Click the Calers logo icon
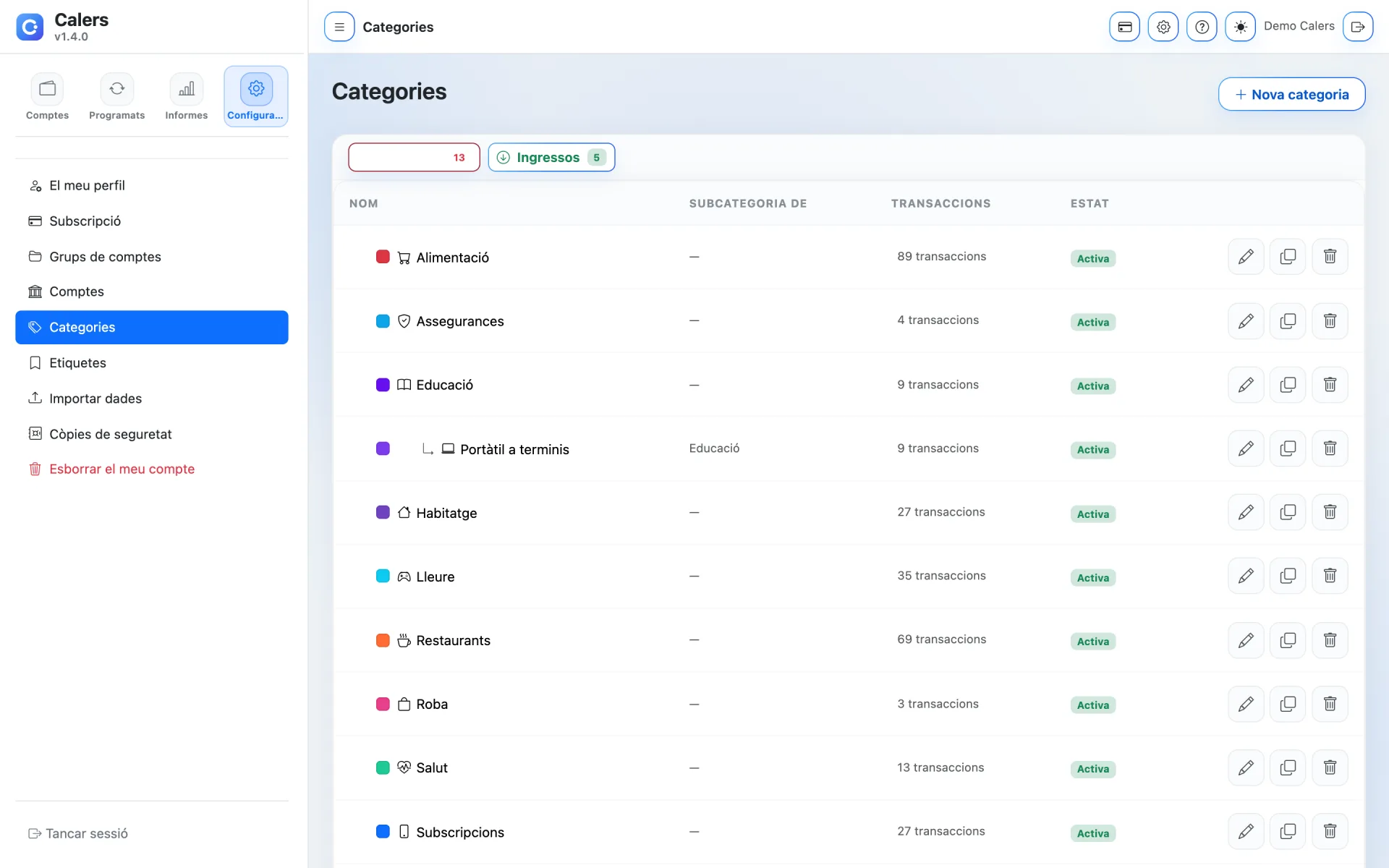 [x=30, y=27]
